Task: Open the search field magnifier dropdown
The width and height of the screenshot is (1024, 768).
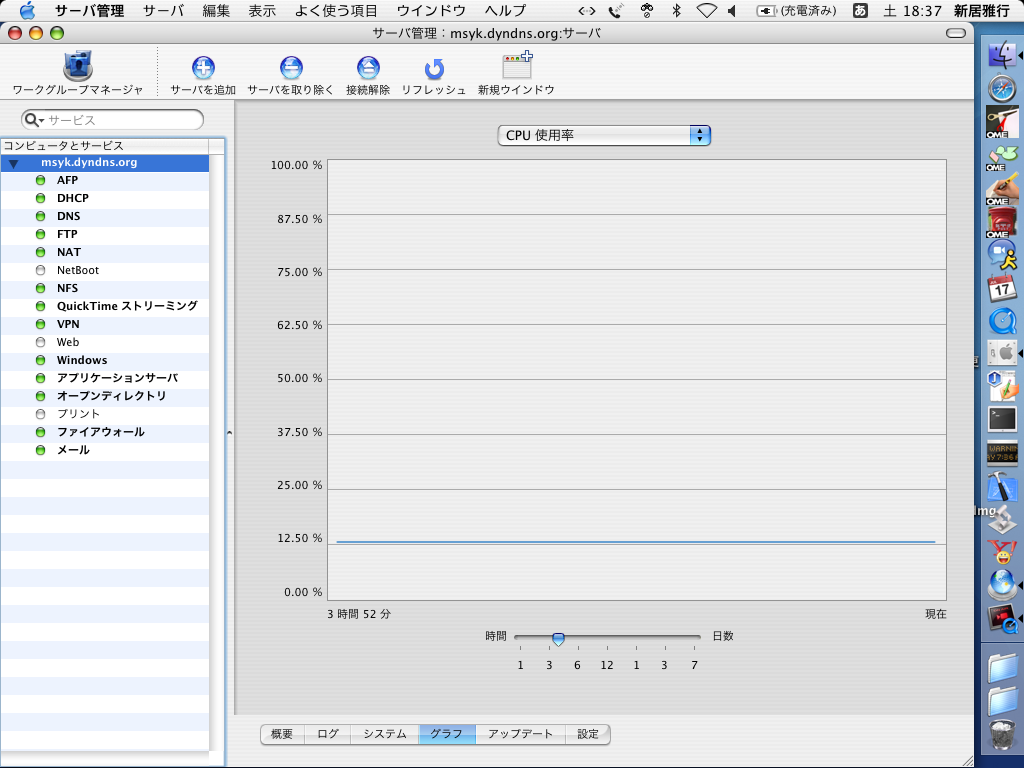Action: point(34,120)
